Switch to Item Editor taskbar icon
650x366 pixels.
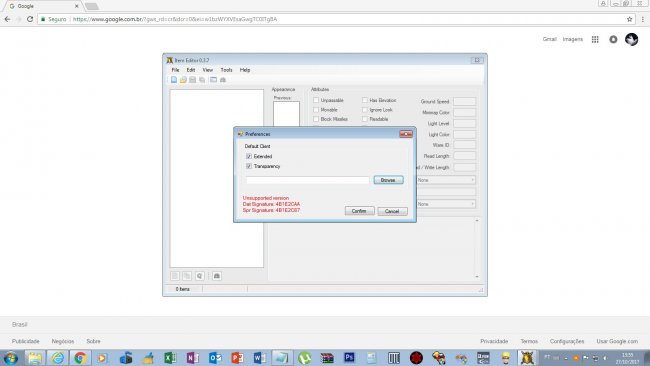[527, 358]
